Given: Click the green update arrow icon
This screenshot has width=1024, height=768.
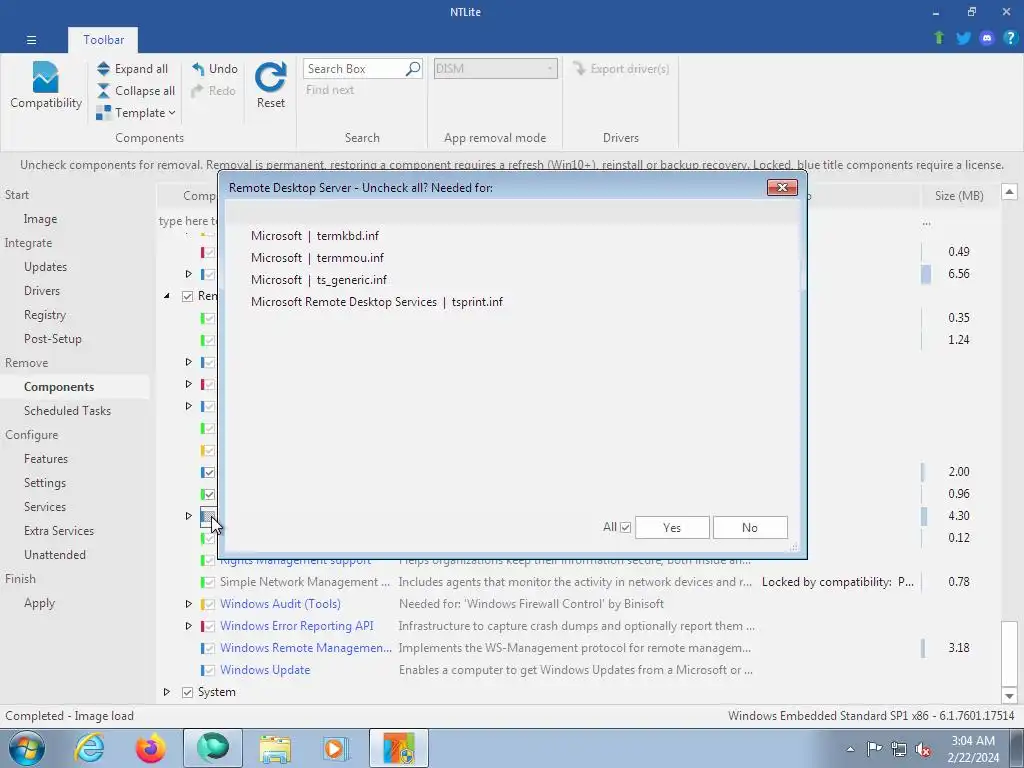Looking at the screenshot, I should click(x=939, y=38).
